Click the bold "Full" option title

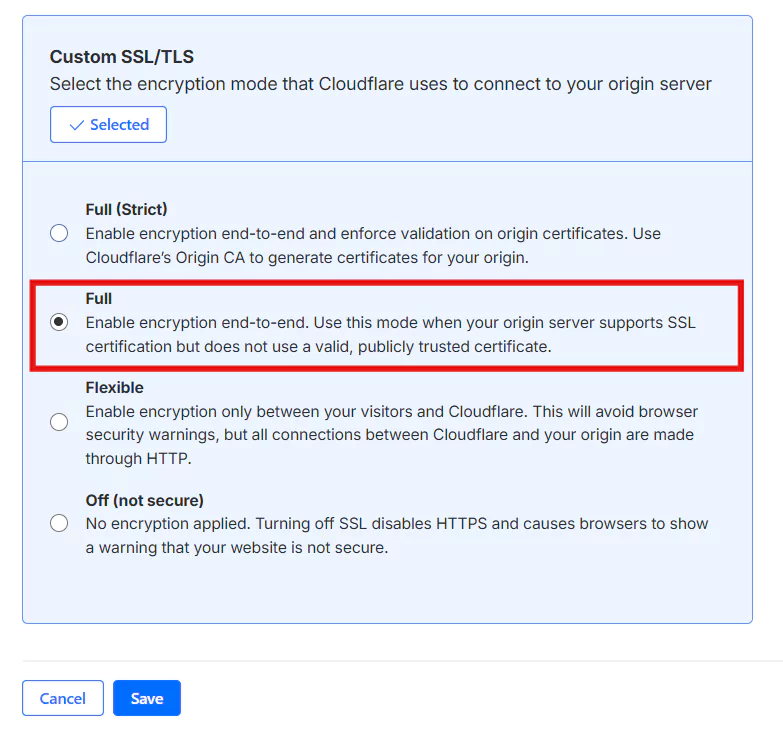click(x=99, y=298)
